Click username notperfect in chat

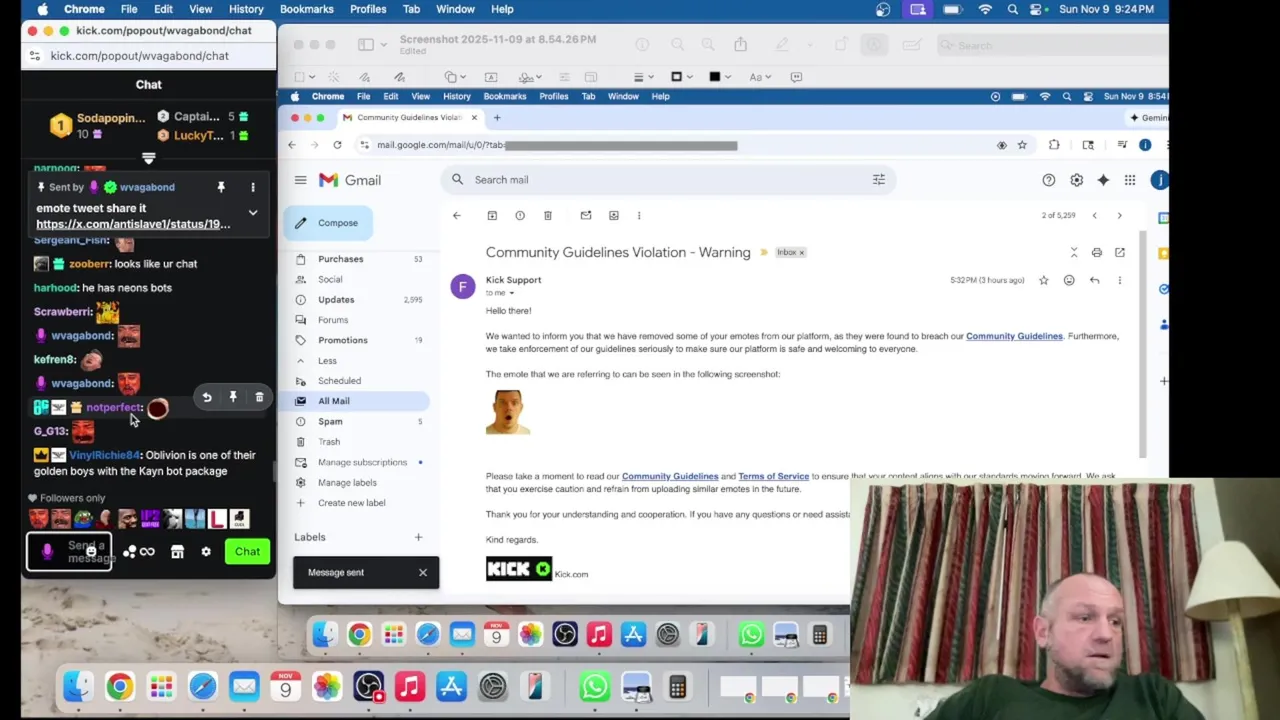[113, 407]
